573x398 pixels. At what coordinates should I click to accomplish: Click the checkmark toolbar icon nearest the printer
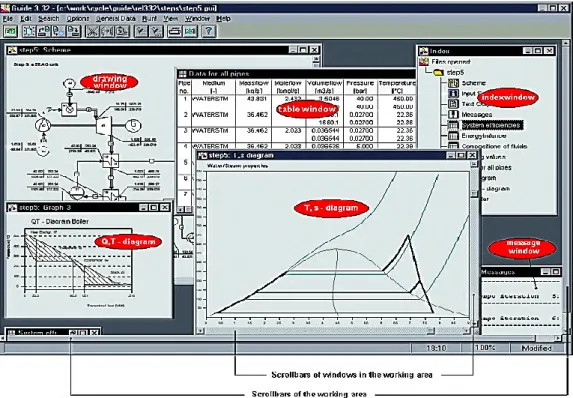click(x=156, y=31)
